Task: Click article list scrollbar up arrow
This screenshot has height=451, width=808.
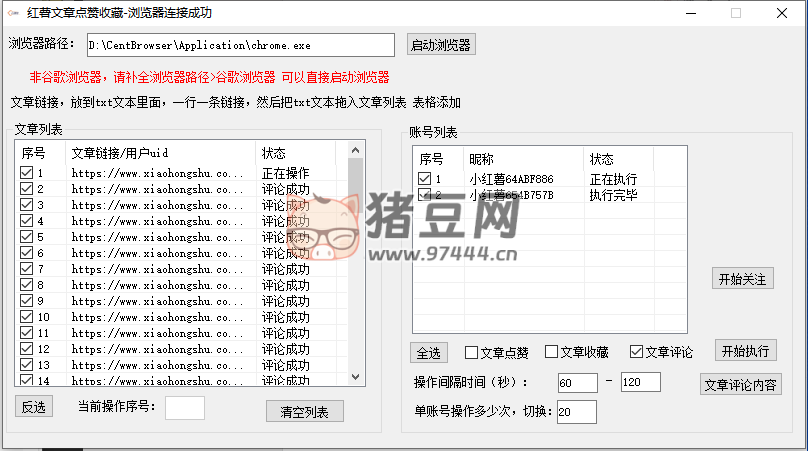Action: pos(355,151)
